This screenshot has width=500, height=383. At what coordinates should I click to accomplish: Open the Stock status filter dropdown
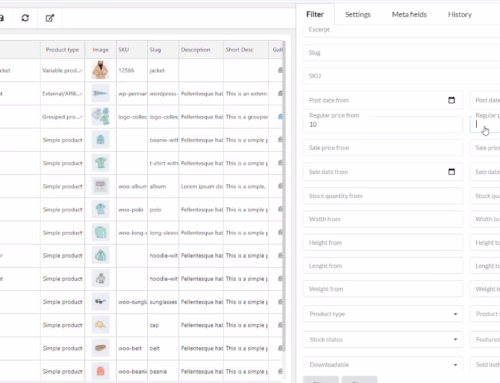tap(383, 339)
